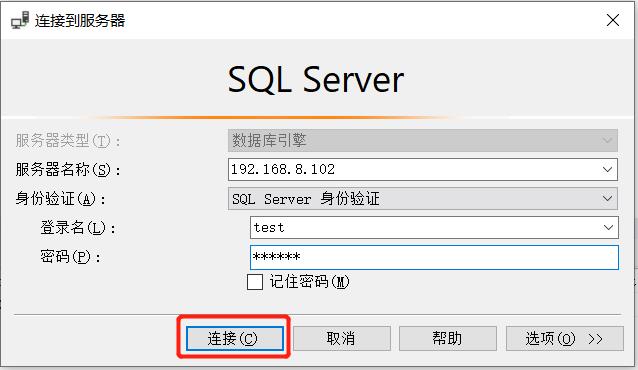638x370 pixels.
Task: Click the login name field containing test
Action: [434, 228]
